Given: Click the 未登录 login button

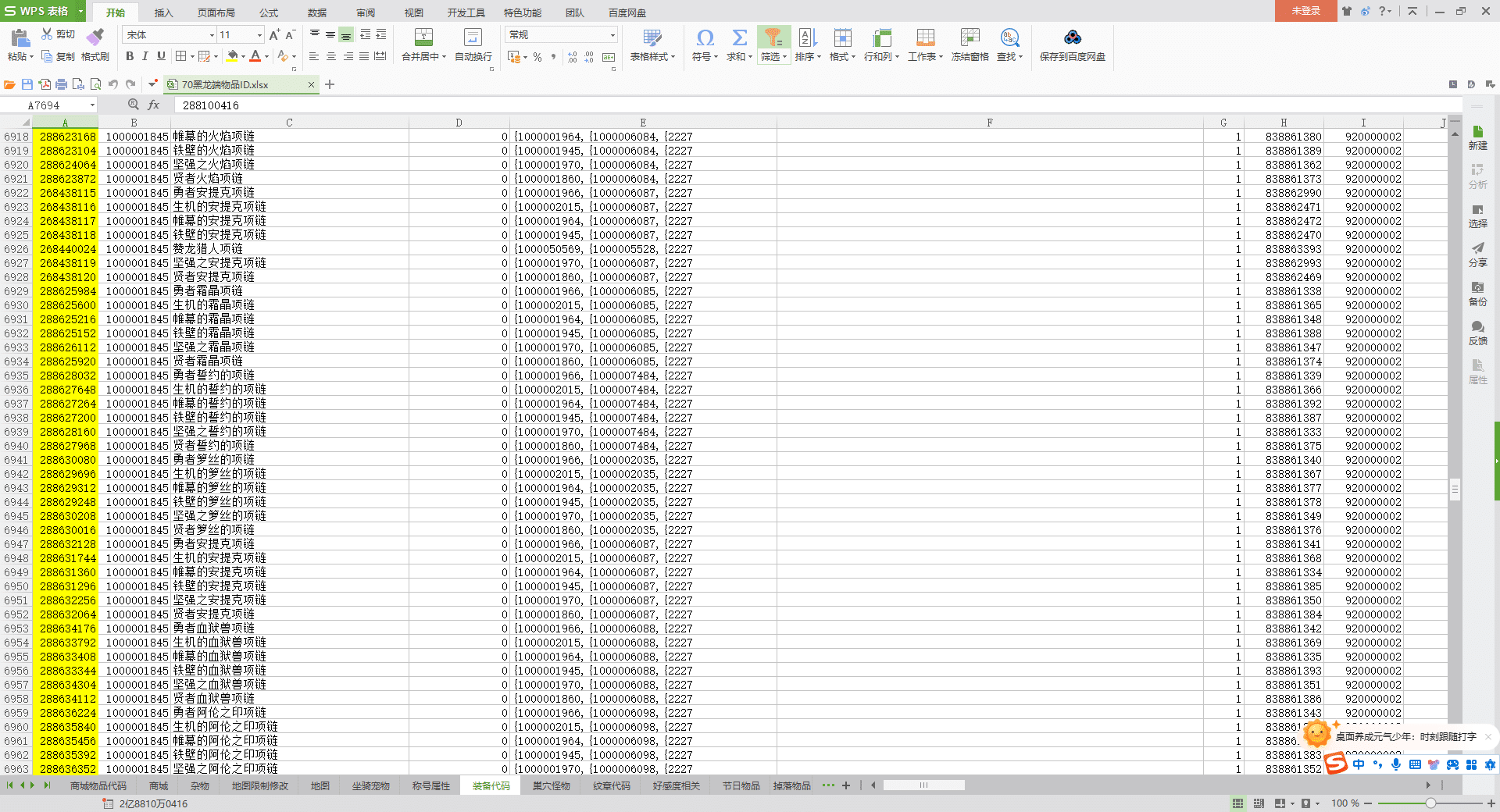Looking at the screenshot, I should (x=1305, y=11).
